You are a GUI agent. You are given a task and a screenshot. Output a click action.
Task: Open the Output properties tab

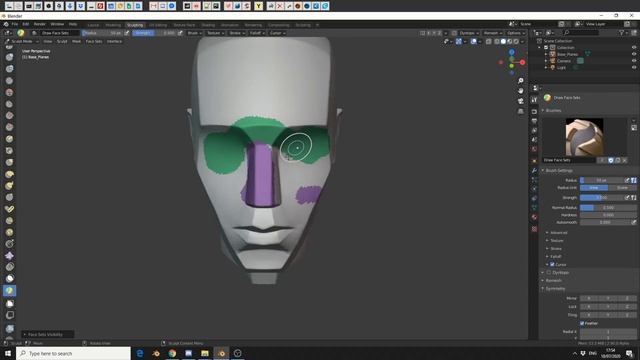[x=534, y=121]
